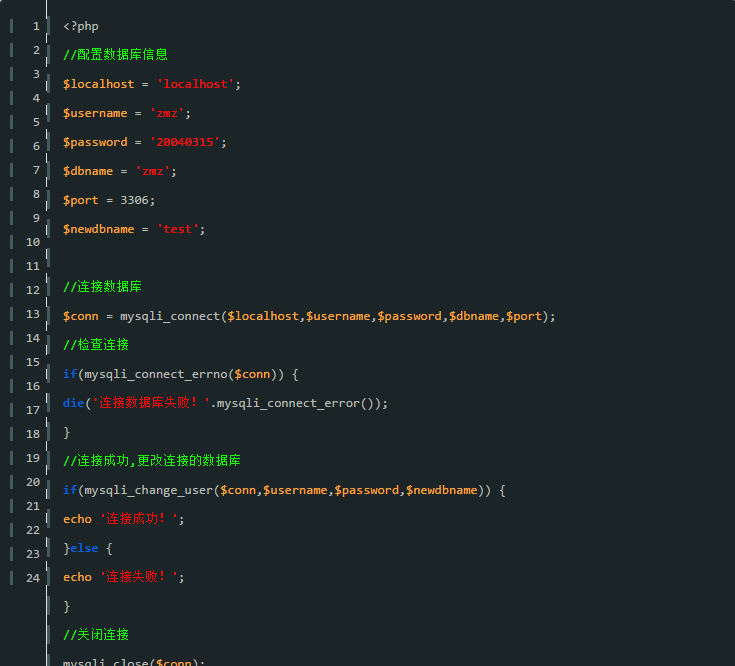
Task: Click the mysqli_connect function call
Action: [338, 316]
